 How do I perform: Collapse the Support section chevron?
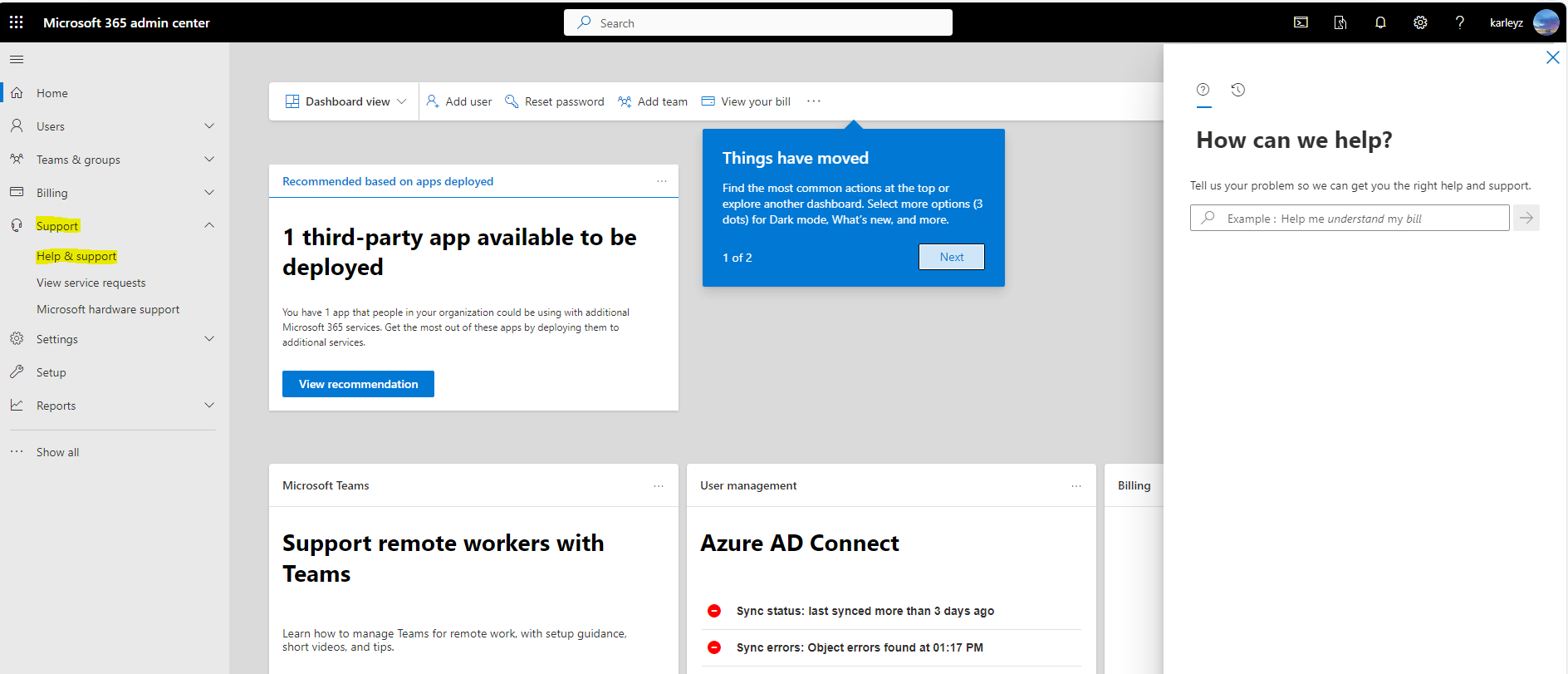coord(209,225)
